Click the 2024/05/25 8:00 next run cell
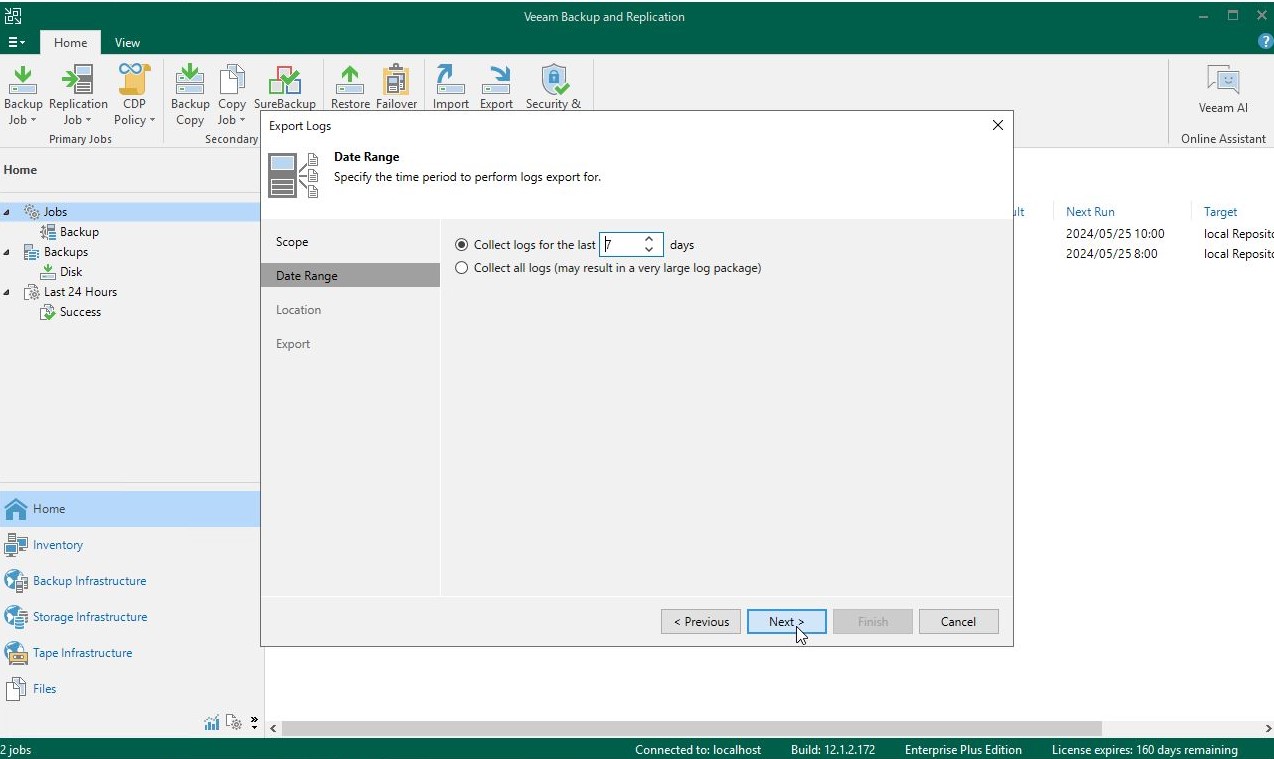Viewport: 1274px width, 759px height. (x=1111, y=254)
